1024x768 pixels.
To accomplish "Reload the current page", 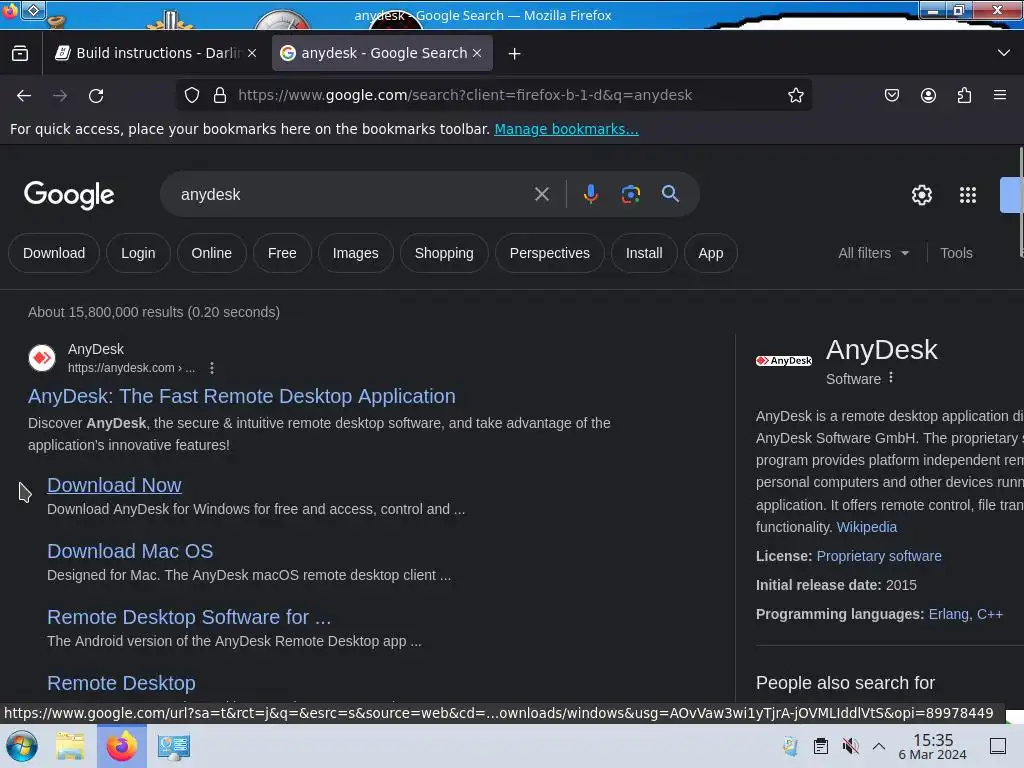I will click(96, 95).
